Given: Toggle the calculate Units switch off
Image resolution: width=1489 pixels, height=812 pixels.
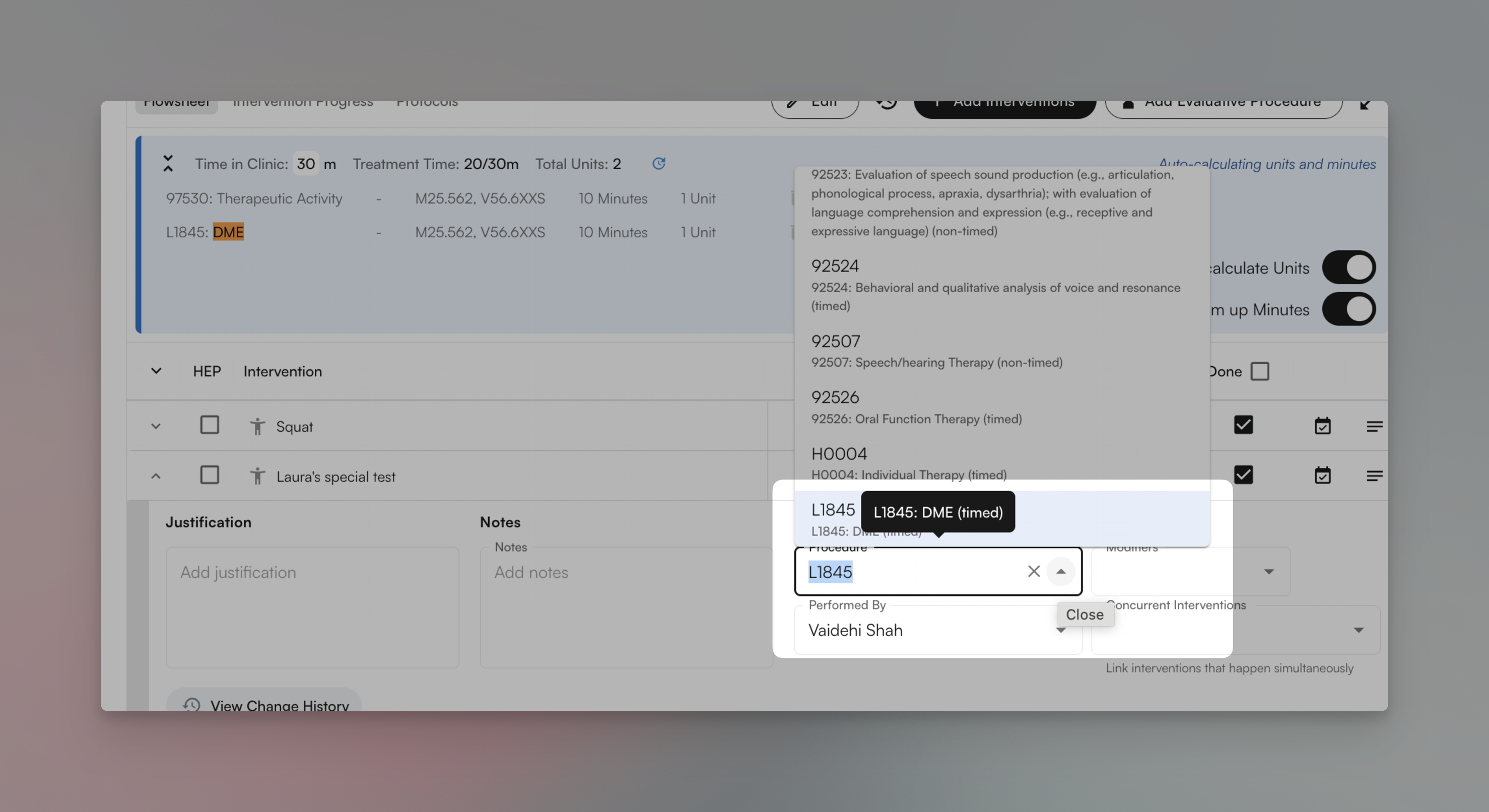Looking at the screenshot, I should pos(1349,267).
